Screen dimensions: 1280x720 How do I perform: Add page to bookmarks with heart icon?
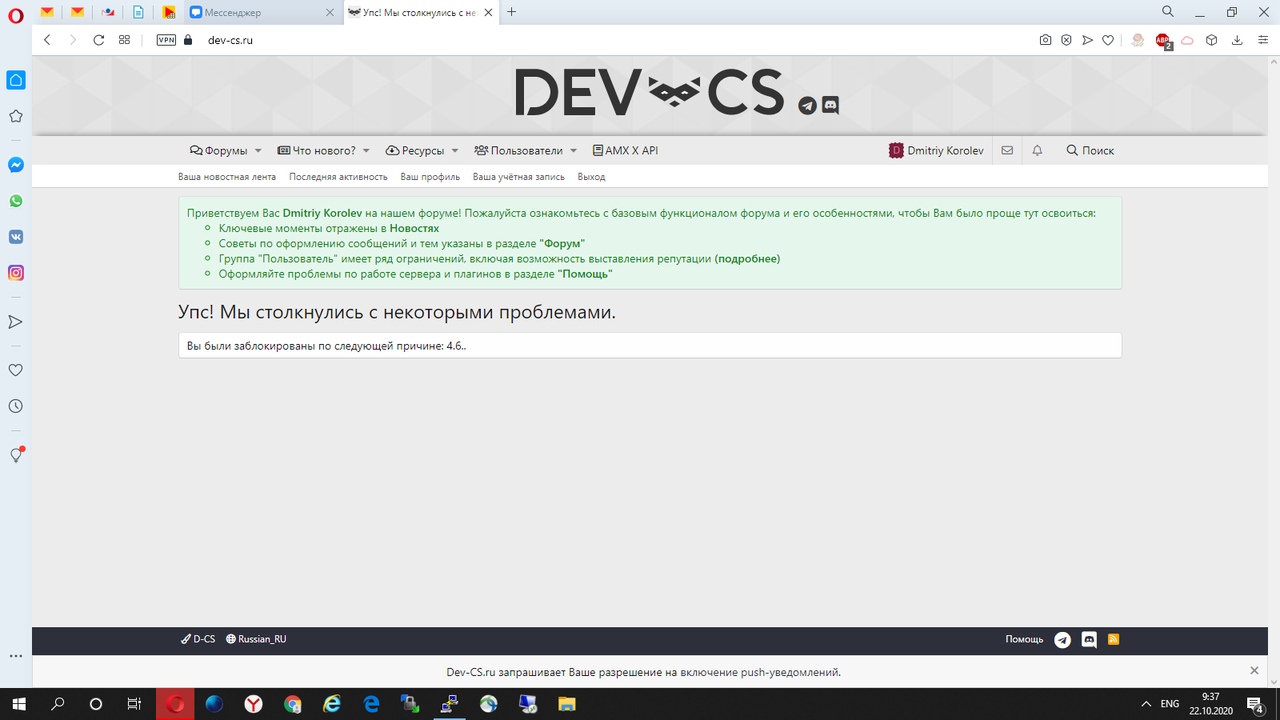(x=1108, y=40)
